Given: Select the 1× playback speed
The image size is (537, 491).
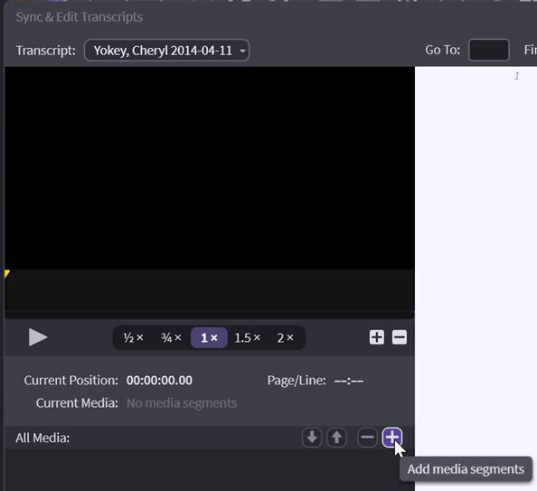Looking at the screenshot, I should (209, 338).
